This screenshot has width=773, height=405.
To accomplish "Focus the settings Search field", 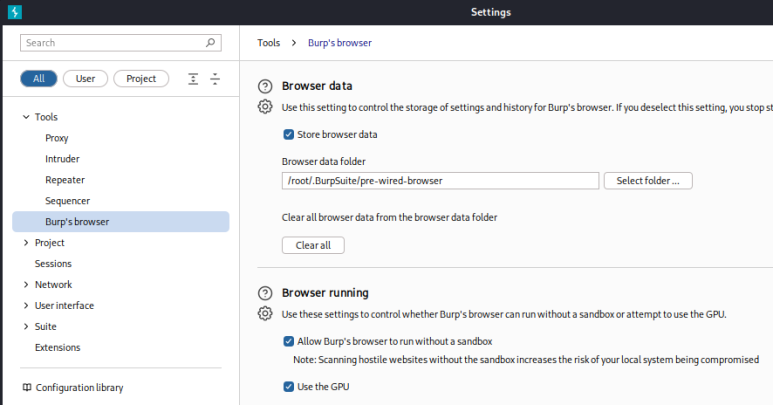I will [121, 43].
